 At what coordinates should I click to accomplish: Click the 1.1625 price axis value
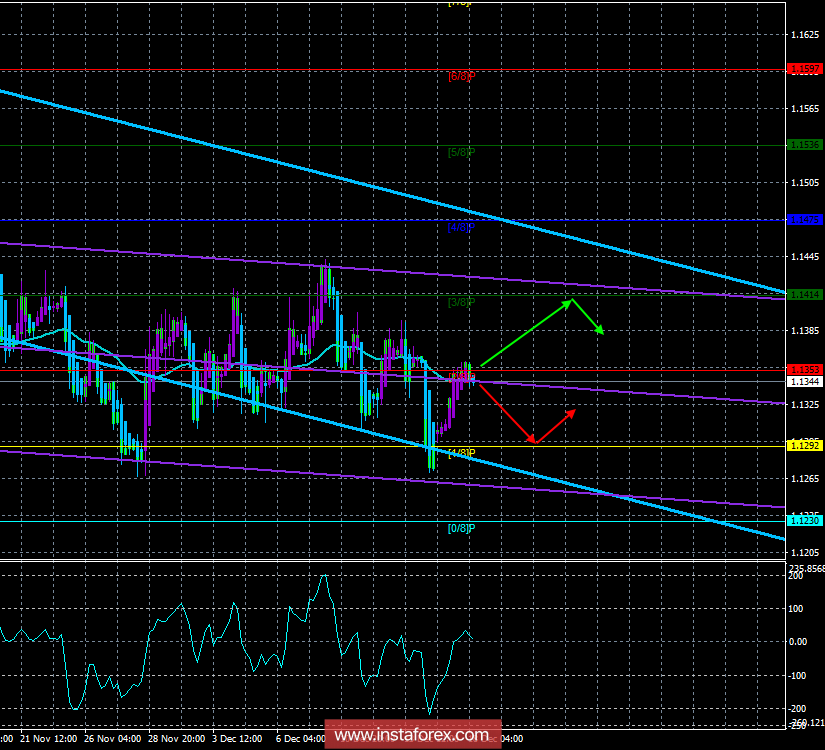805,35
